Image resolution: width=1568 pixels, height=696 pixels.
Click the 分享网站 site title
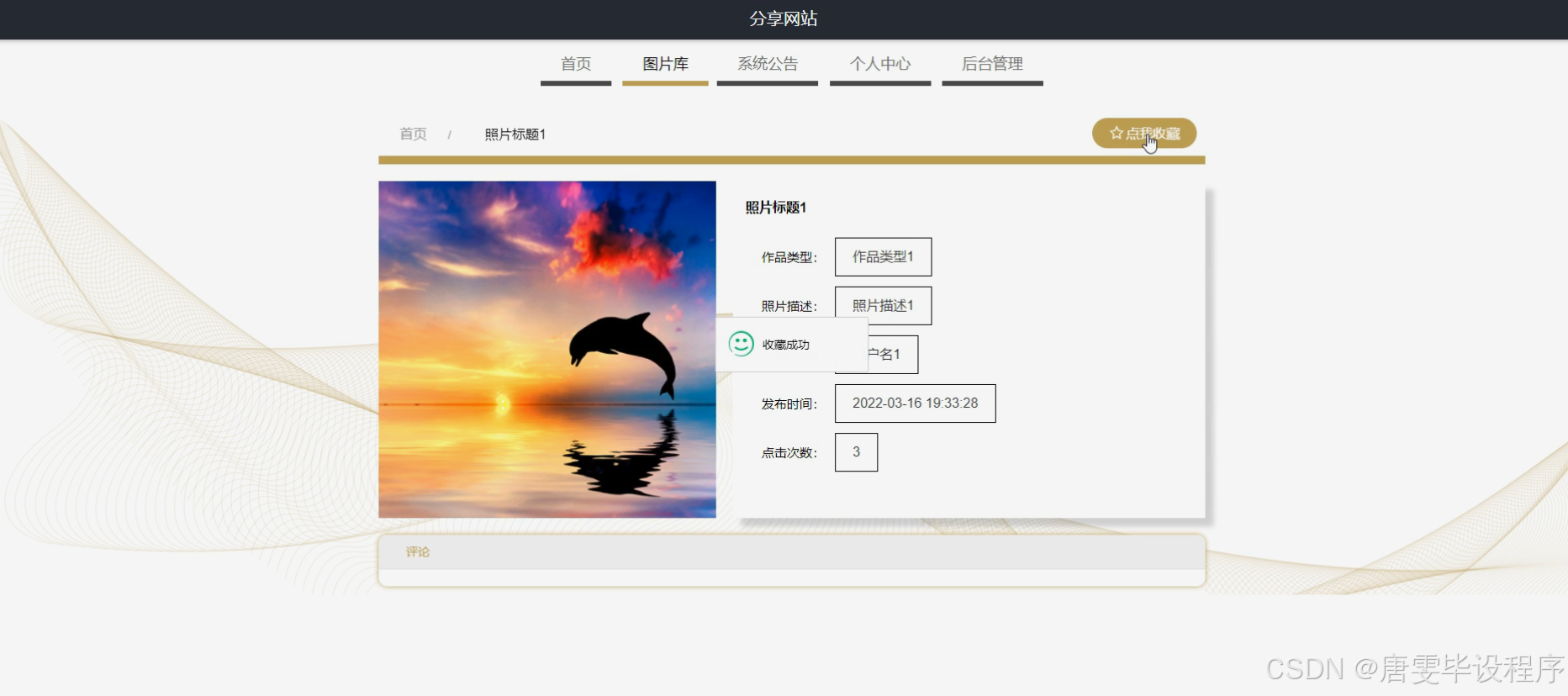click(x=784, y=18)
